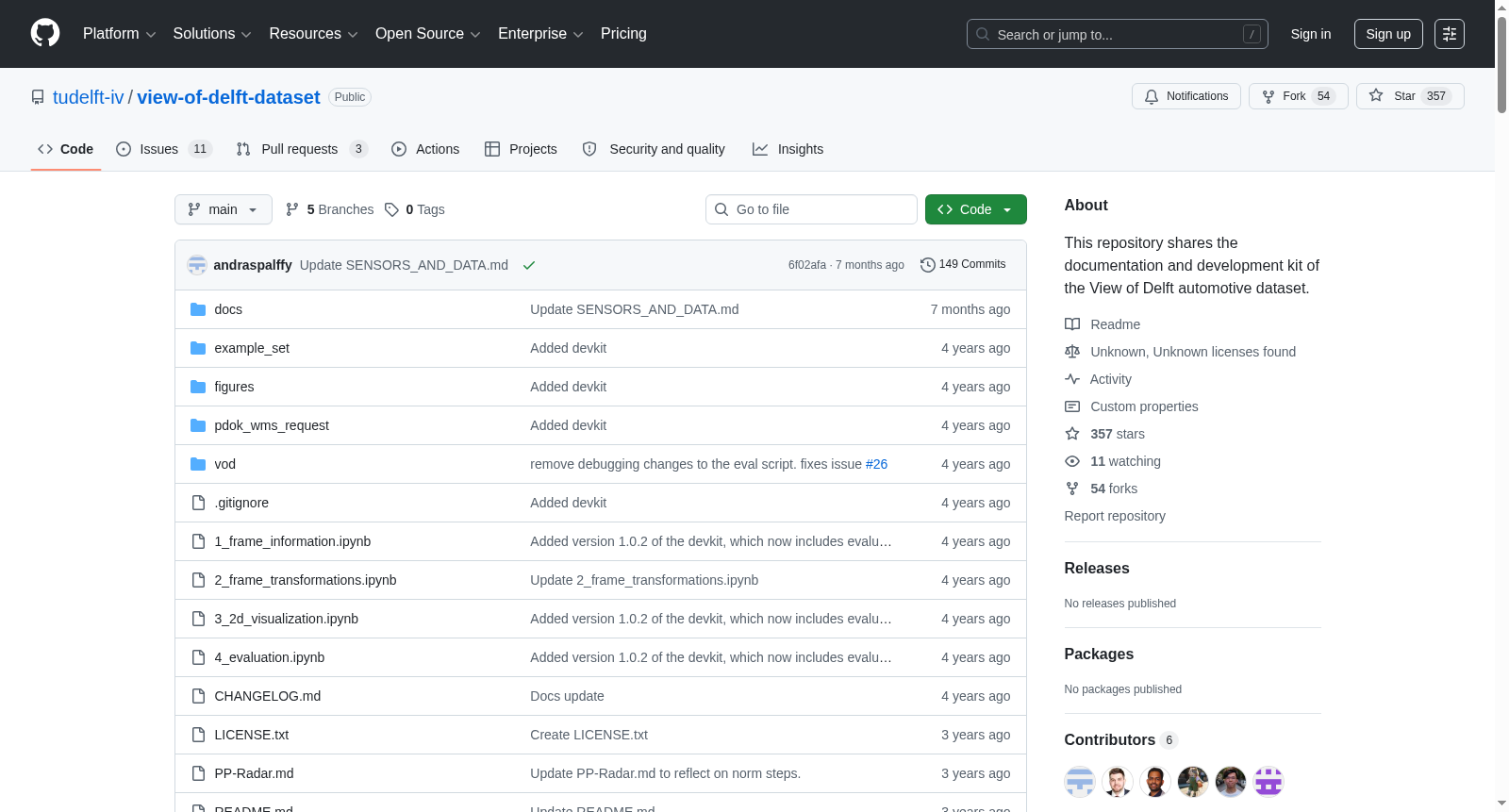The image size is (1509, 812).
Task: Star the repository with Star button
Action: [1410, 96]
